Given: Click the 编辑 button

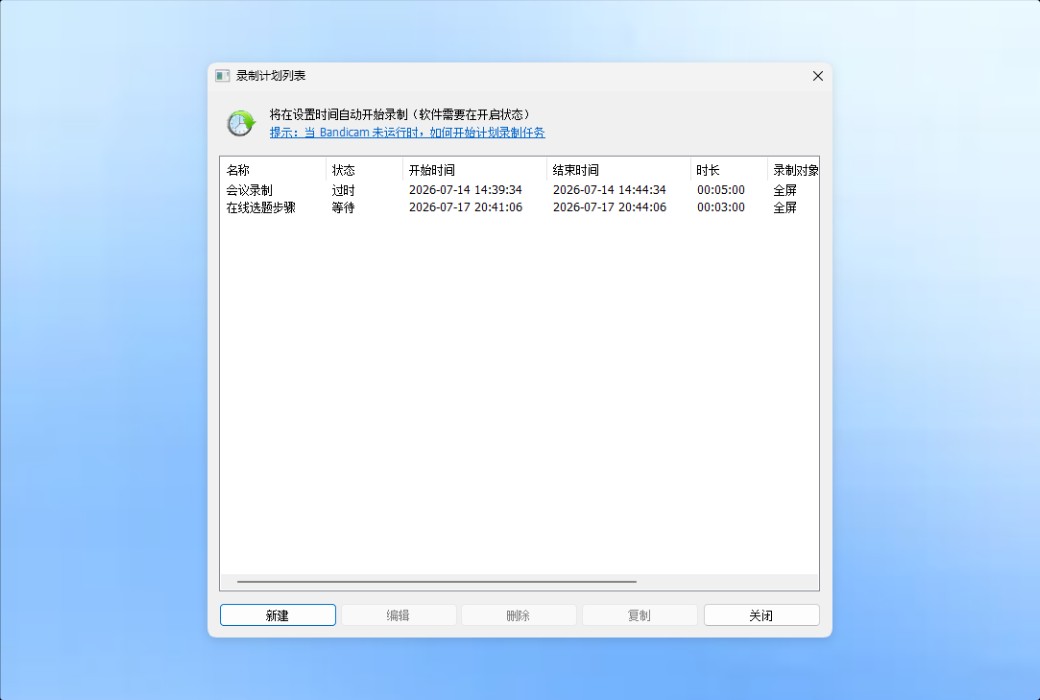Looking at the screenshot, I should click(398, 615).
